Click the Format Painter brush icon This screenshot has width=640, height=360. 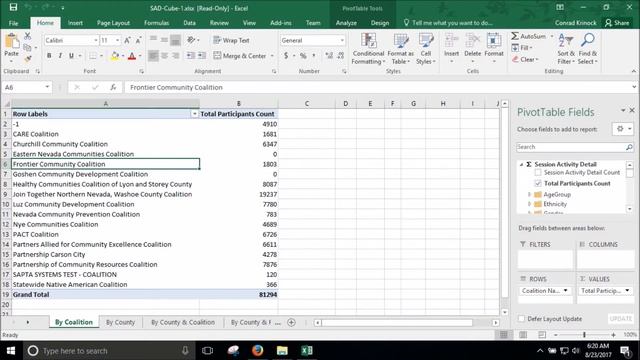[x=27, y=59]
